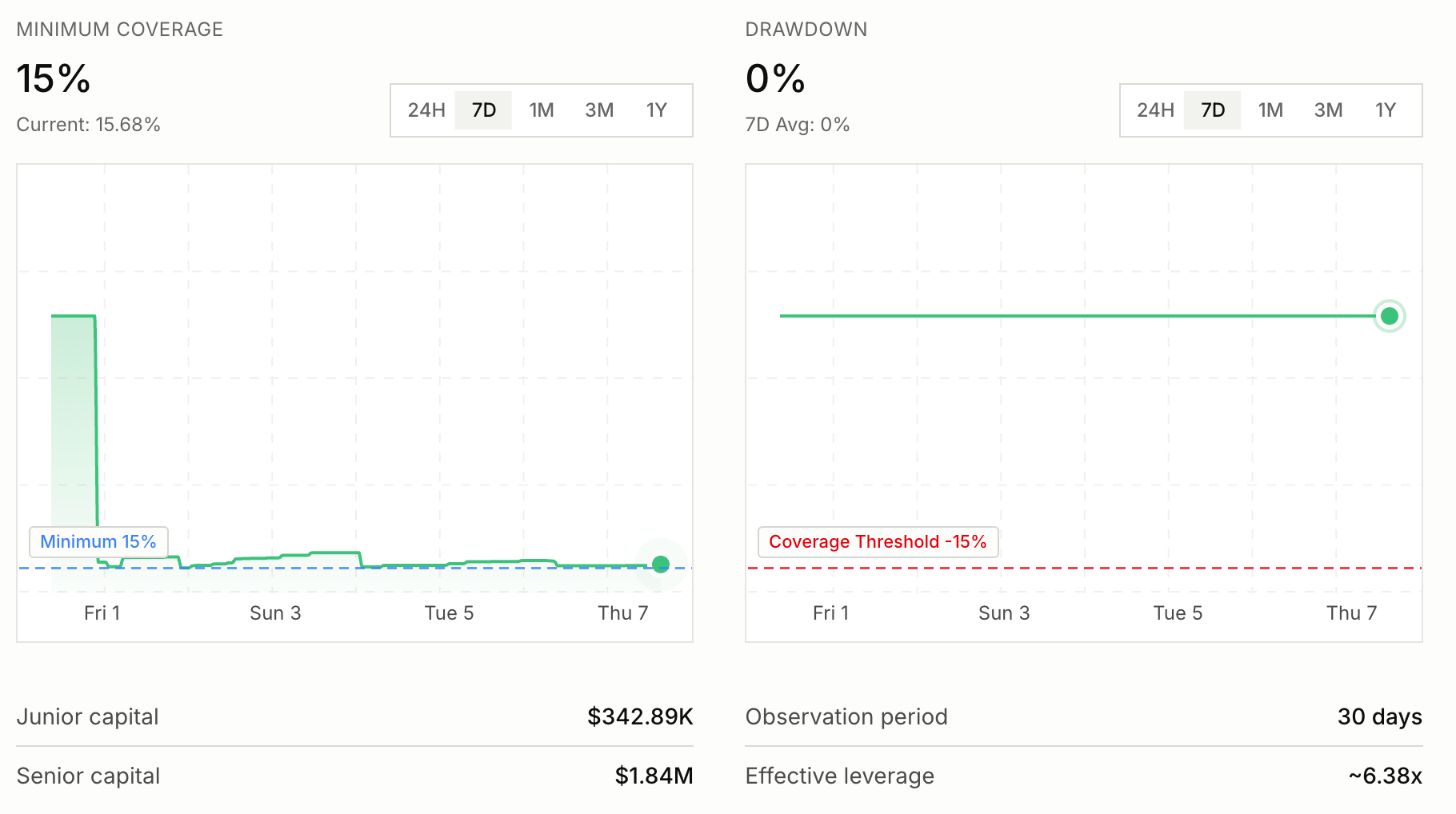The width and height of the screenshot is (1456, 814).
Task: Click the Effective leverage ~6.38x value
Action: (x=1385, y=776)
